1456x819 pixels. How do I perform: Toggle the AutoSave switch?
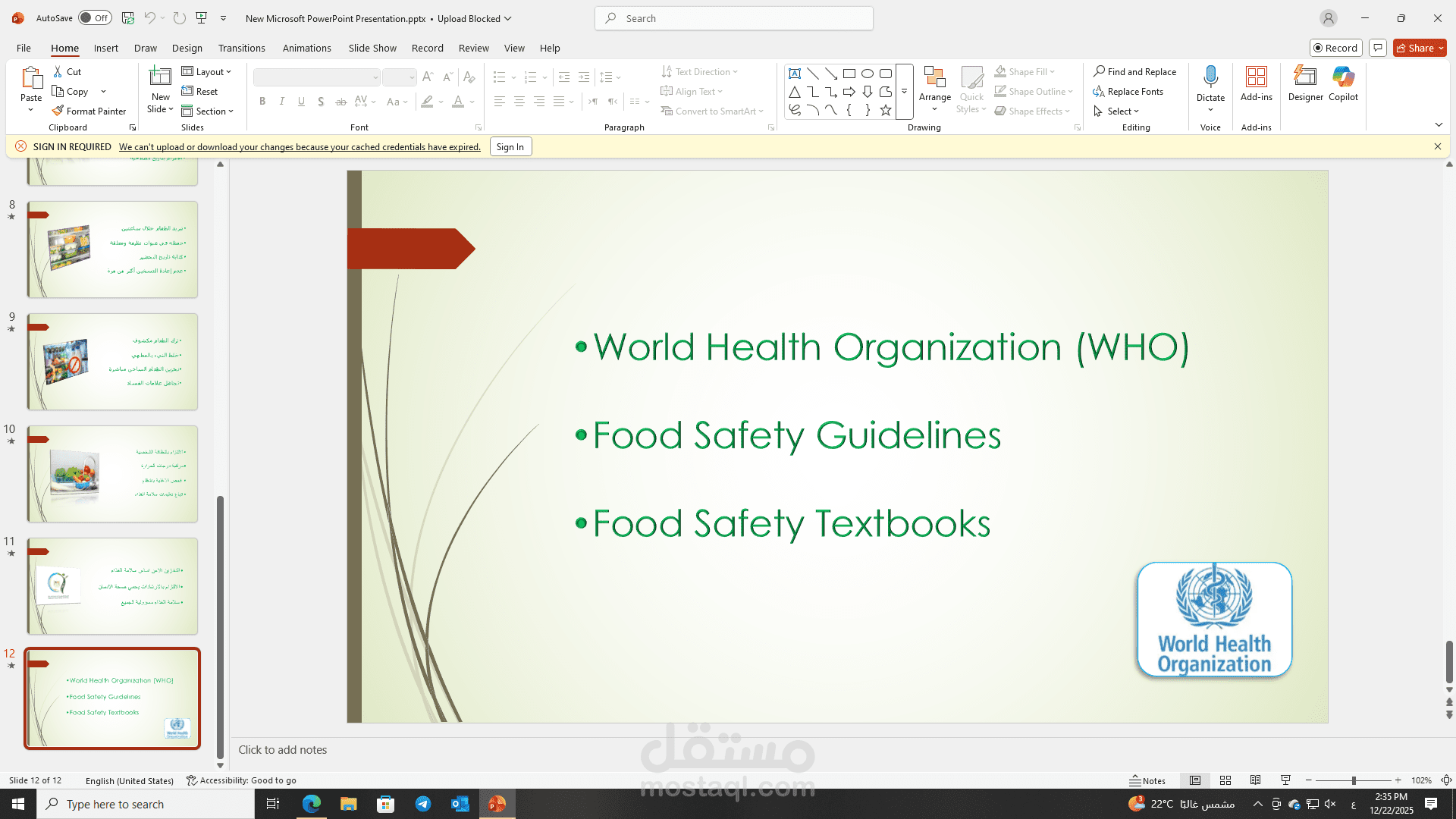95,18
